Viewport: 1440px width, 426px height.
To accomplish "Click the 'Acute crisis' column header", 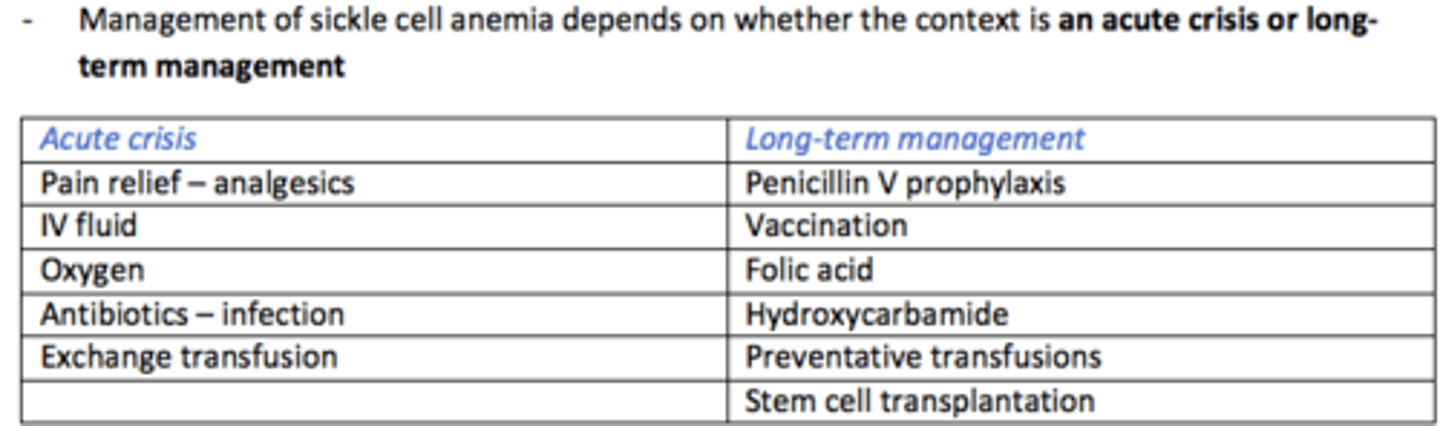I will 118,139.
